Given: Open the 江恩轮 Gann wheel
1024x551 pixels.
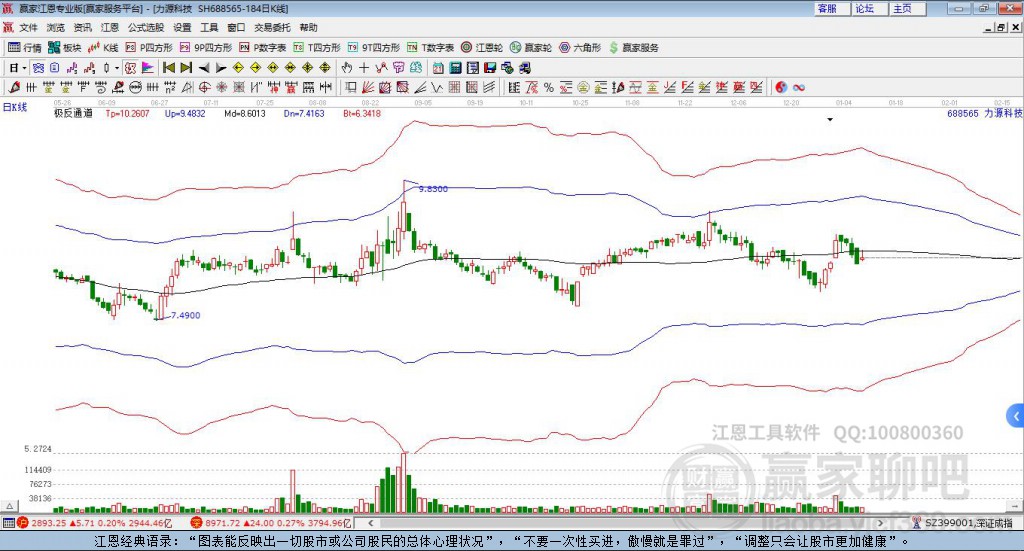Looking at the screenshot, I should pos(482,48).
